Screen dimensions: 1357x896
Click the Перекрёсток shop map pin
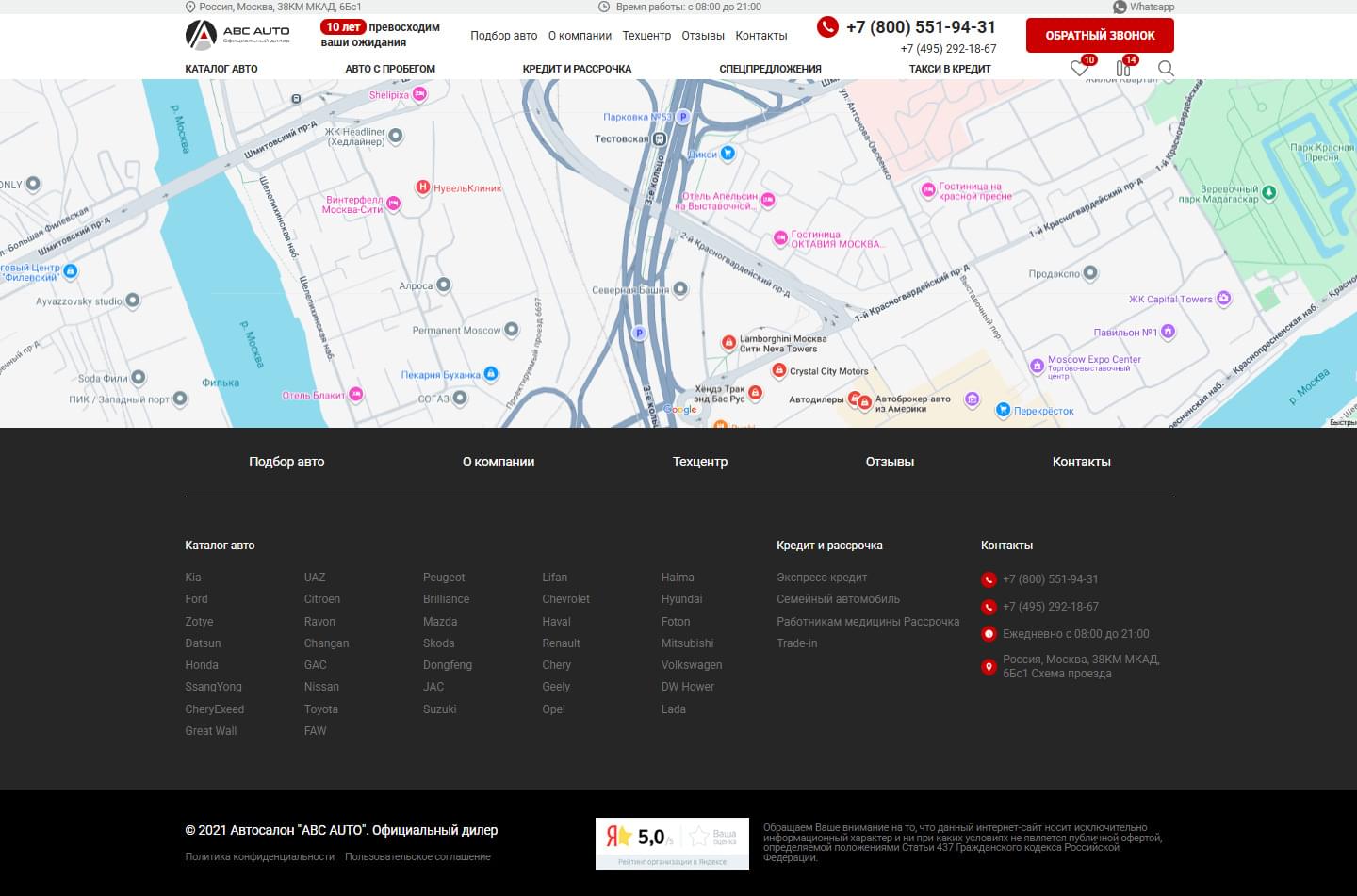click(x=1003, y=410)
